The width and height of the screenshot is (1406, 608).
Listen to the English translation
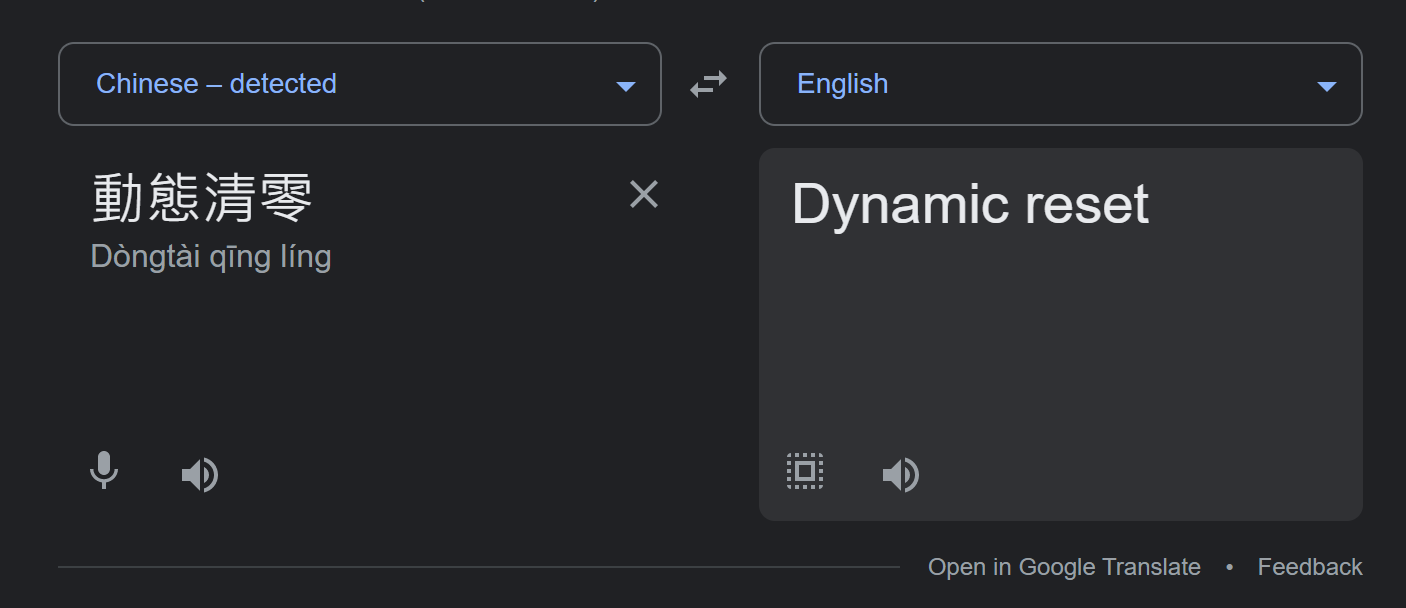pos(901,475)
